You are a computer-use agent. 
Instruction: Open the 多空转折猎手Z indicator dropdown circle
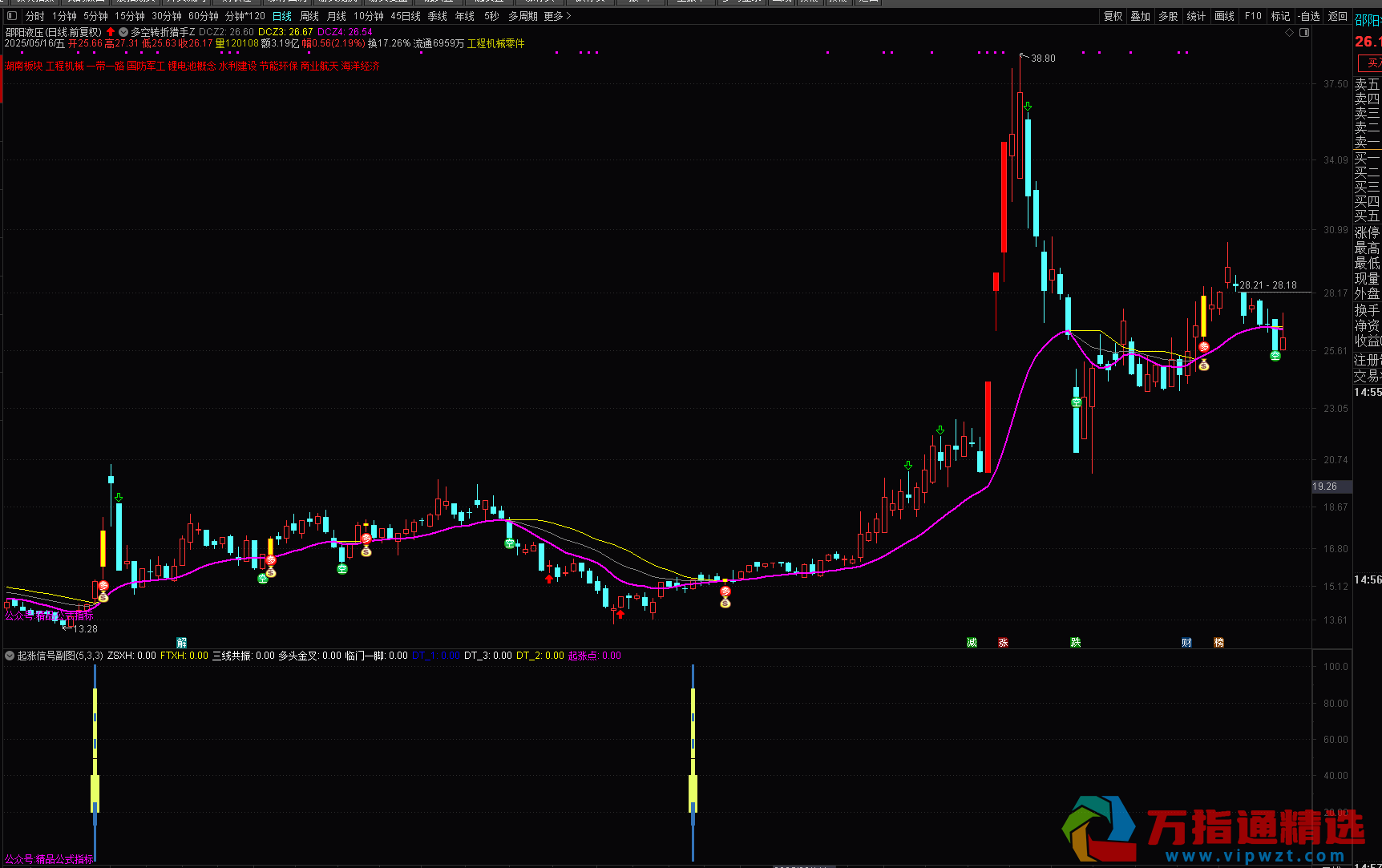123,32
